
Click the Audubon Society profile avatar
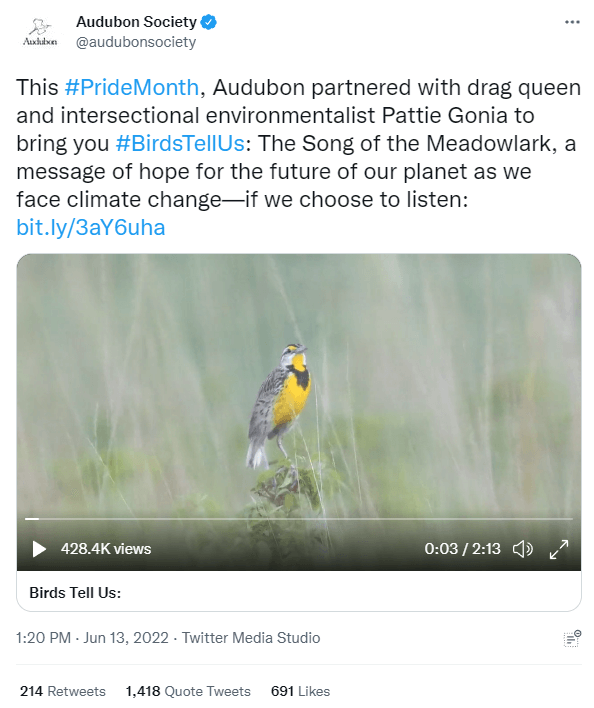[x=40, y=32]
